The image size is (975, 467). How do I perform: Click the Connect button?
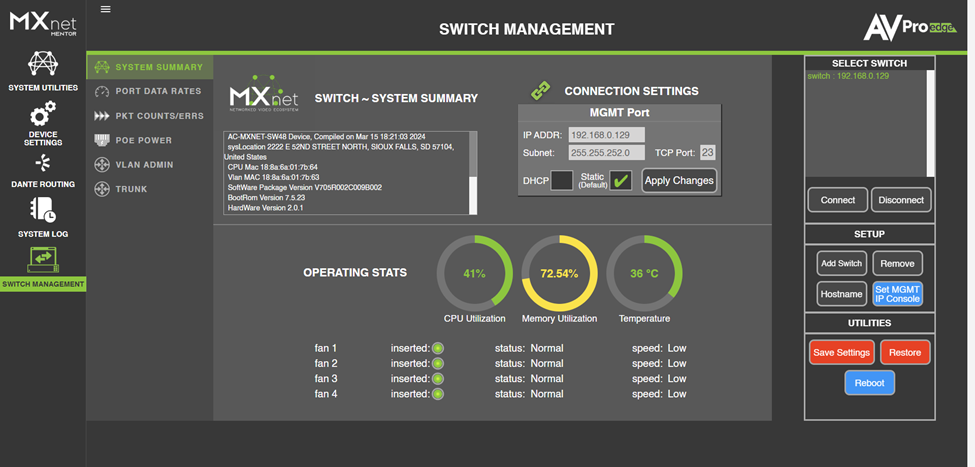(838, 200)
